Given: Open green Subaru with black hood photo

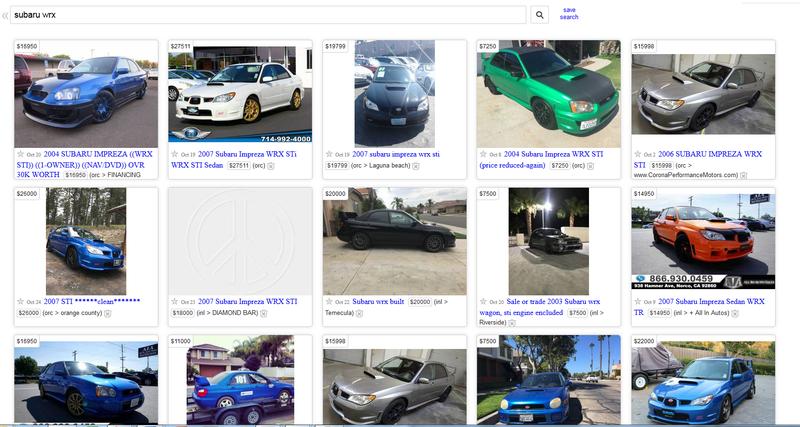Looking at the screenshot, I should click(548, 94).
